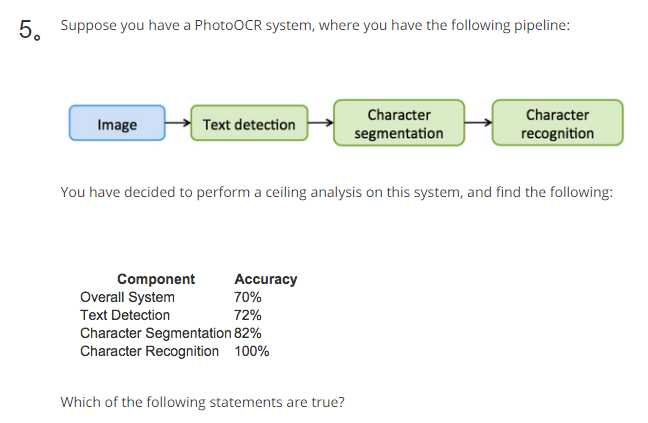Click the 'Suppose you have a PhotoOCR' sentence

click(315, 25)
